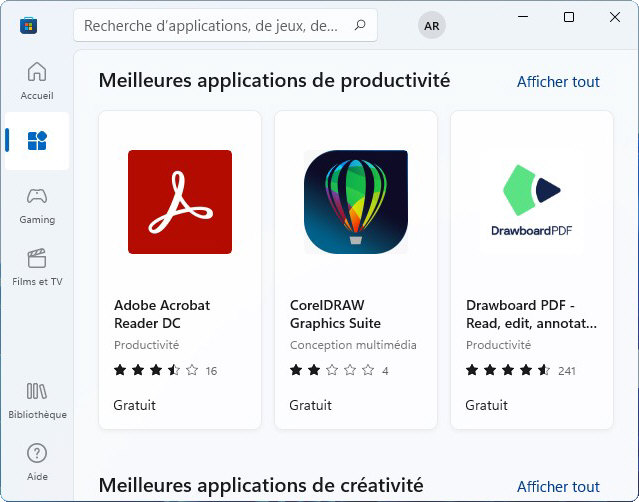Open the Drawboard PDF logo thumbnail
Viewport: 639px width, 502px height.
(532, 202)
